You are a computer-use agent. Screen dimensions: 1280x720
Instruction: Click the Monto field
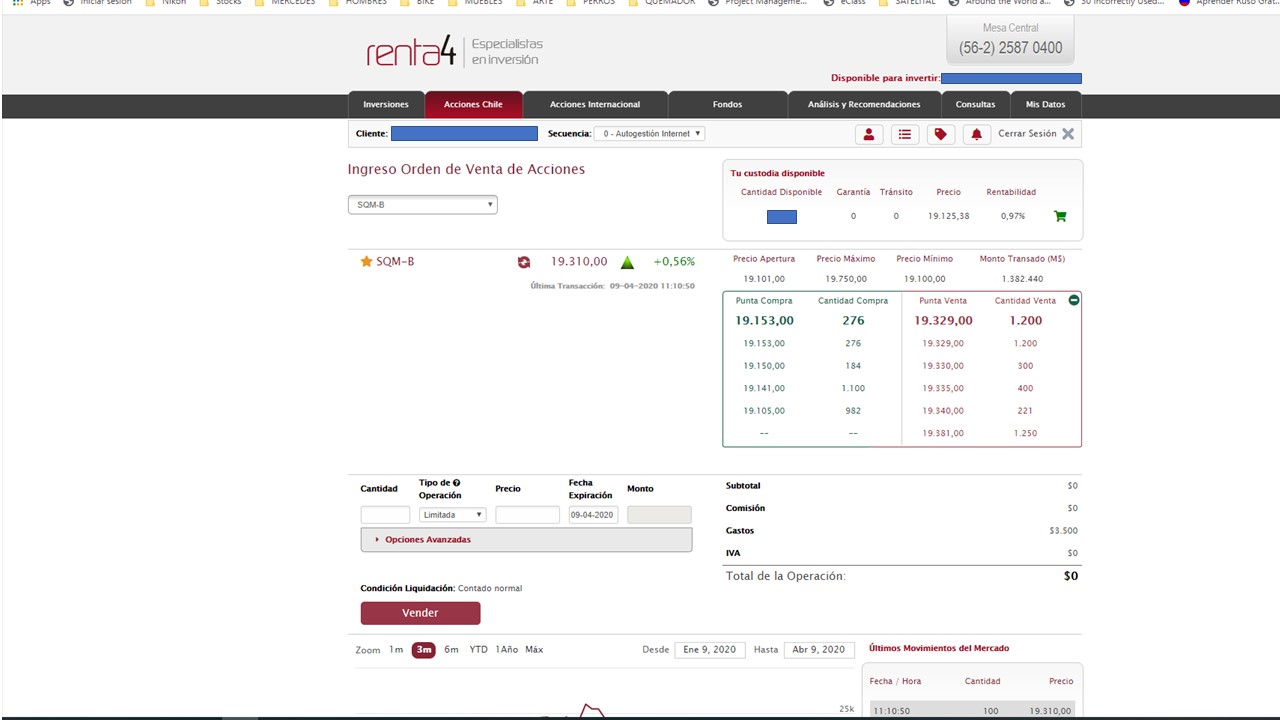tap(659, 515)
